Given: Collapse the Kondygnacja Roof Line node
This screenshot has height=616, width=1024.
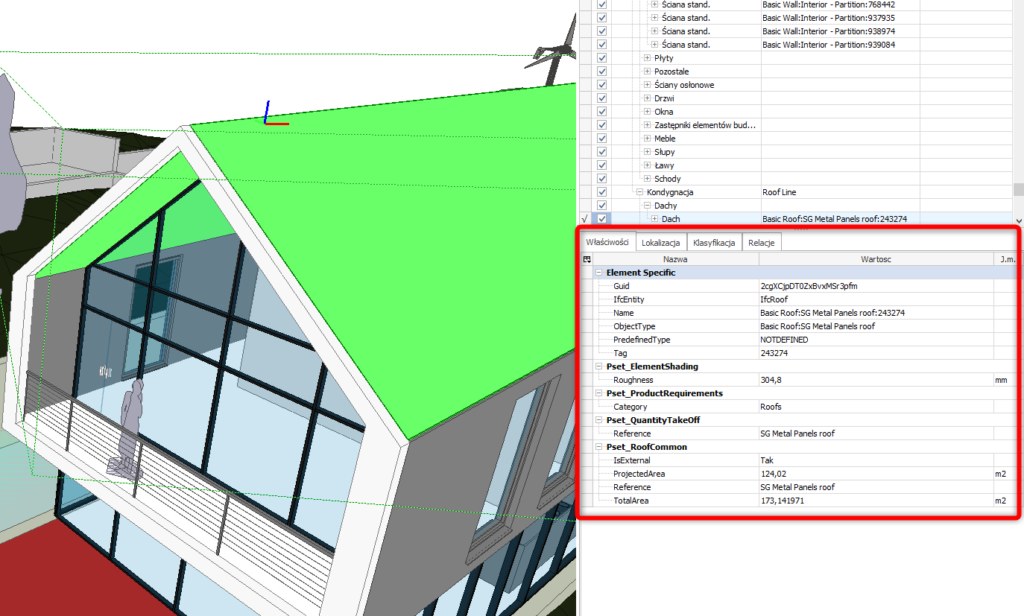Looking at the screenshot, I should click(x=638, y=192).
